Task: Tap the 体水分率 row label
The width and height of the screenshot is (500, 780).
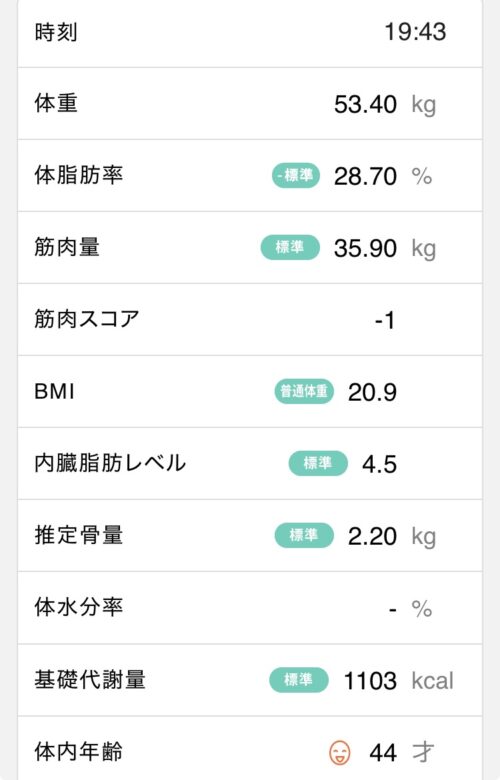Action: pos(79,607)
